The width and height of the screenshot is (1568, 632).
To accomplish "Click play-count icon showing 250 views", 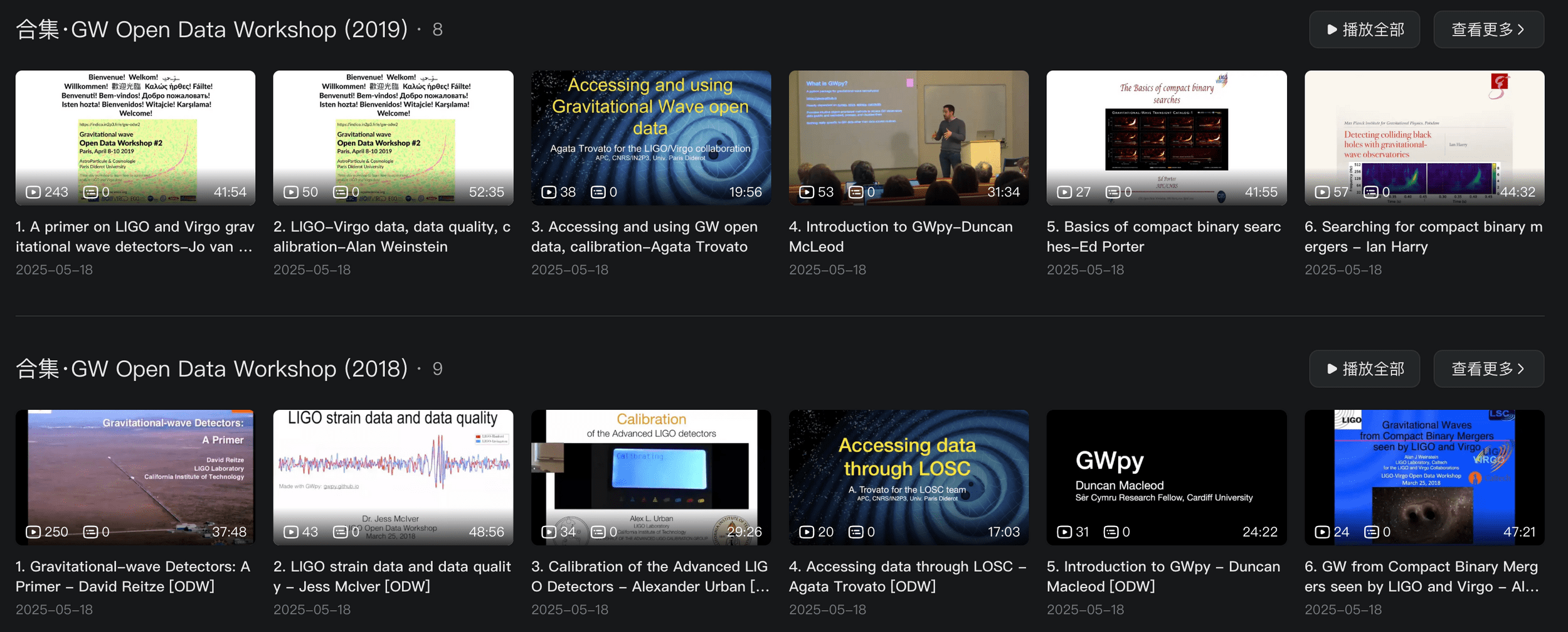I will pos(33,532).
